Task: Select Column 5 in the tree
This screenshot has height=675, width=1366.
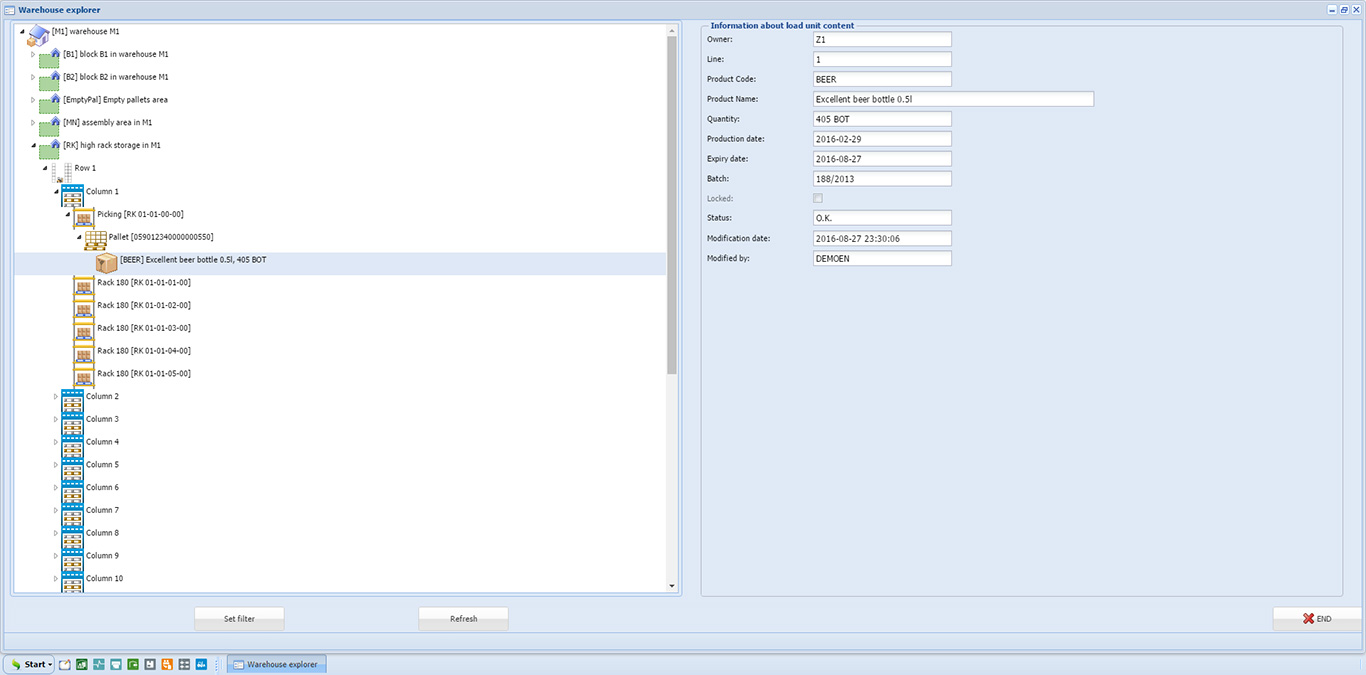Action: coord(102,465)
